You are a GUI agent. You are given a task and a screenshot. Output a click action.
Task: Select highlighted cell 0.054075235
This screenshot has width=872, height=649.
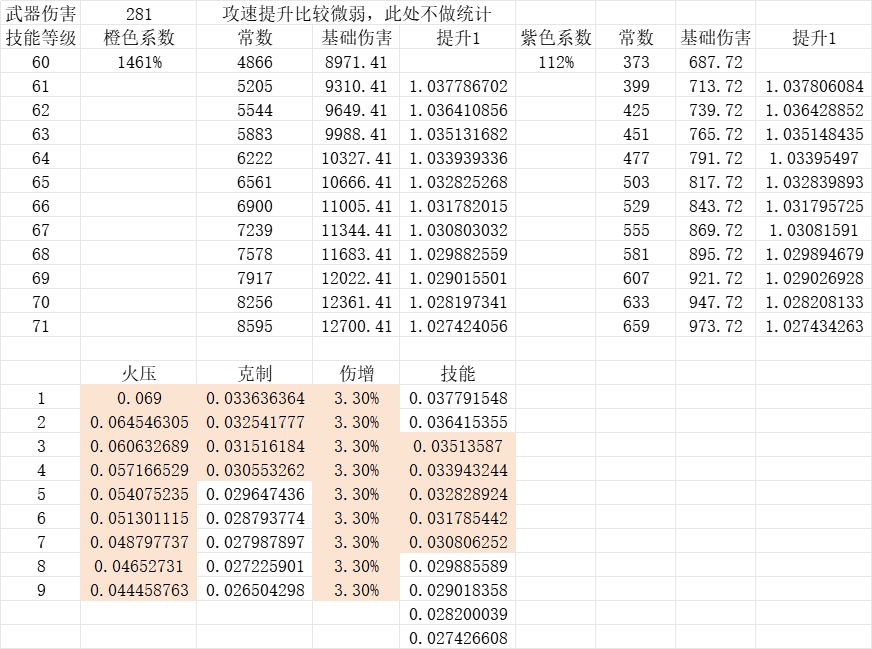pos(138,494)
